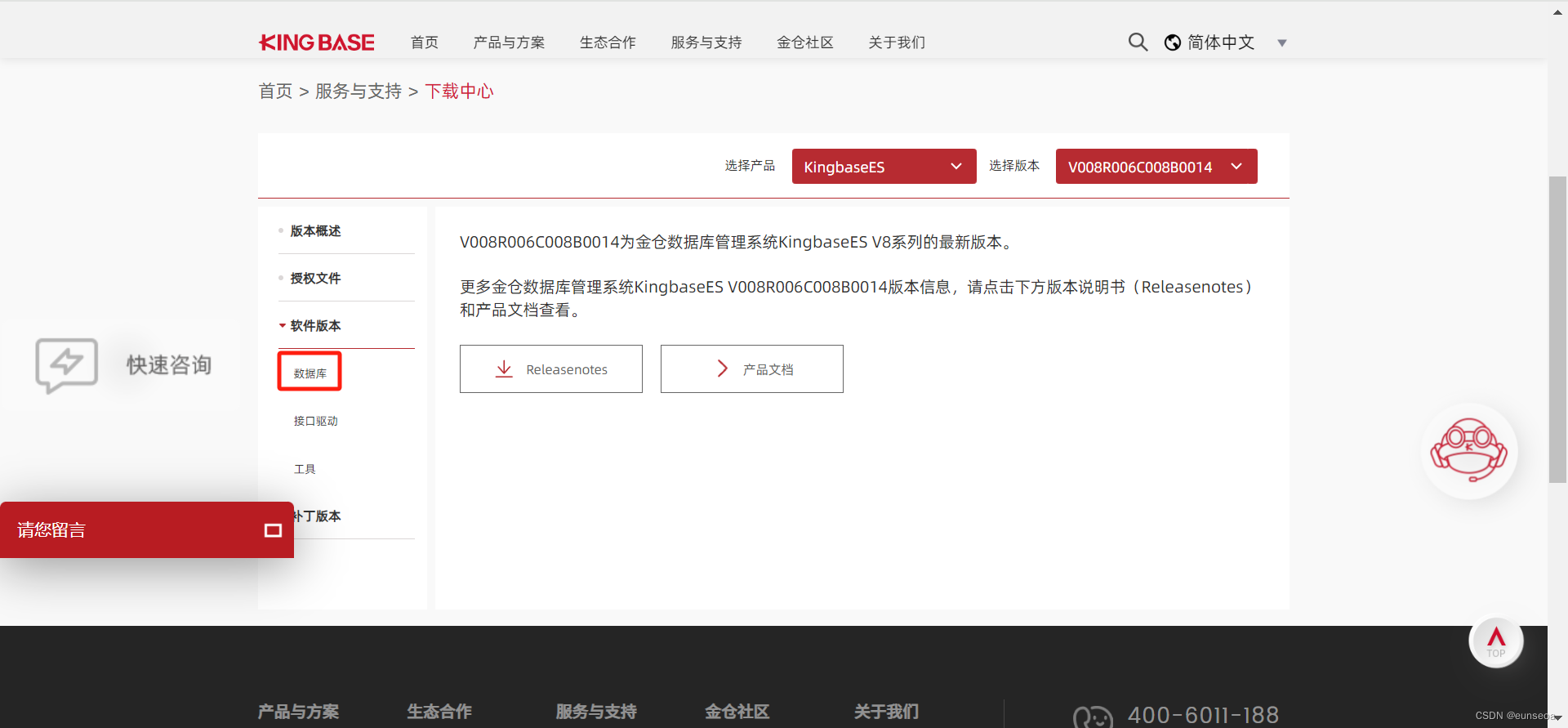This screenshot has height=728, width=1568.
Task: Click footer 产品与方案 heading
Action: tap(299, 712)
